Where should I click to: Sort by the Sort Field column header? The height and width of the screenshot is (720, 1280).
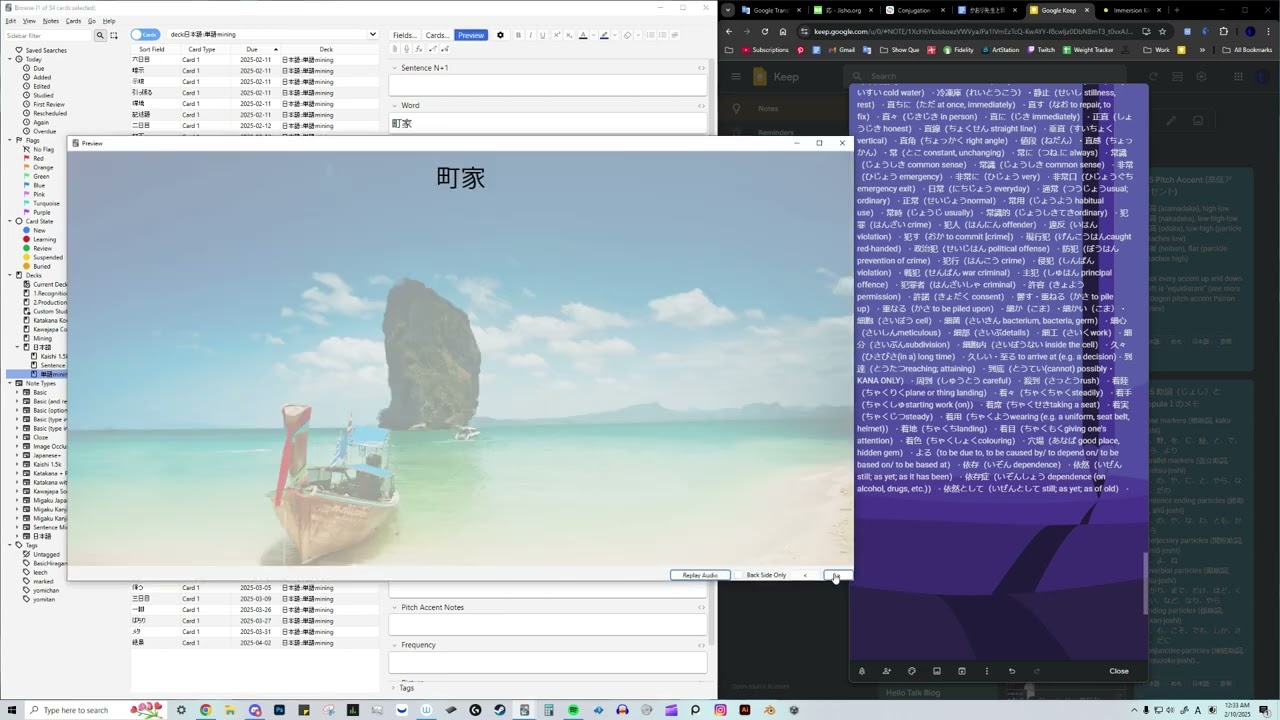coord(152,49)
